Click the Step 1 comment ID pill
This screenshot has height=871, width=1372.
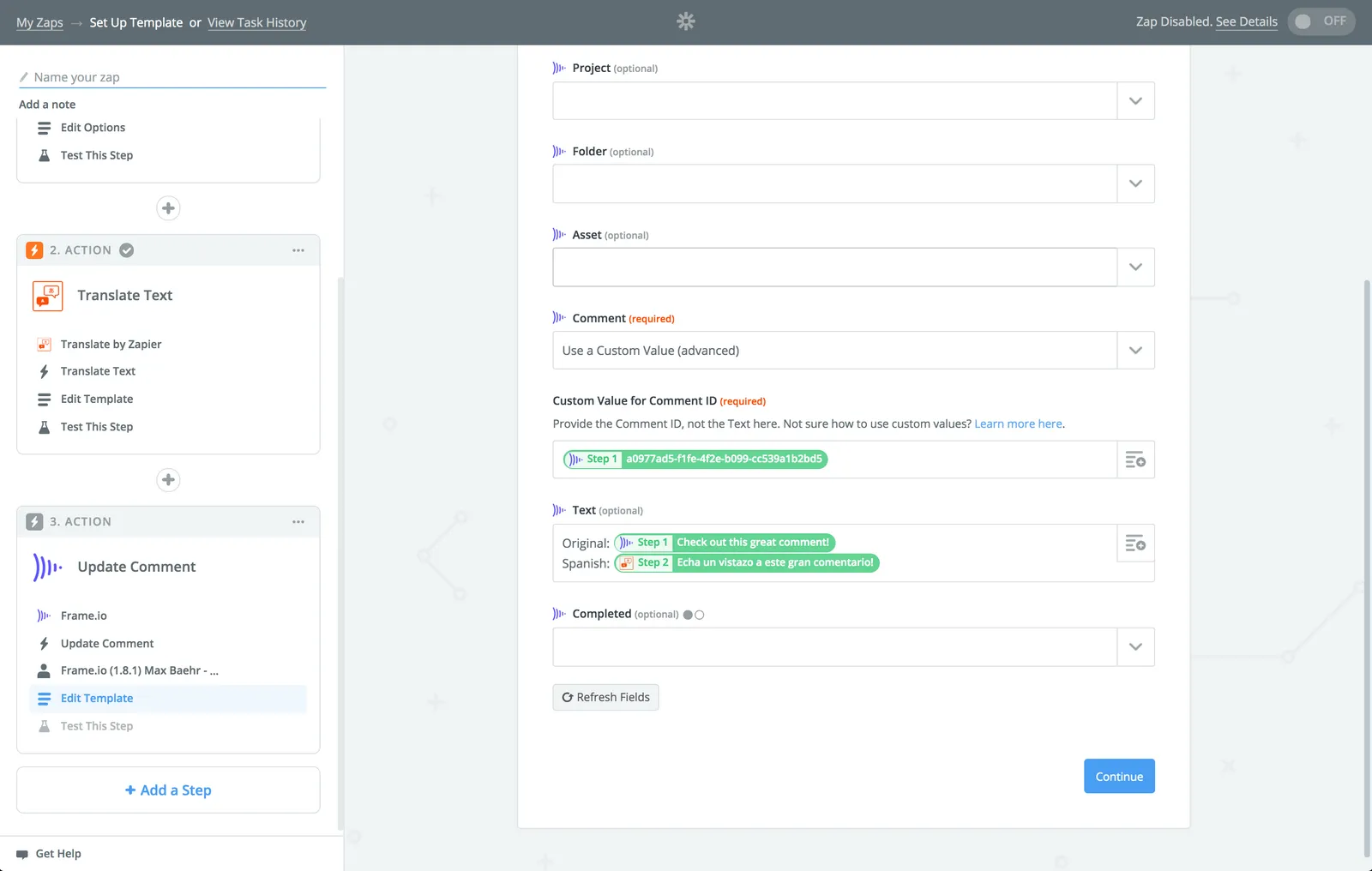[x=695, y=460]
